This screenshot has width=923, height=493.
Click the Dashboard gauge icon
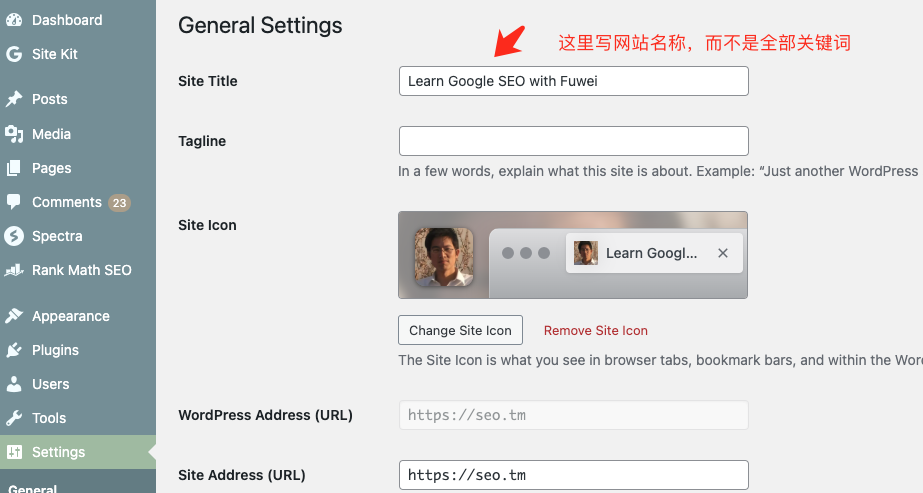14,20
